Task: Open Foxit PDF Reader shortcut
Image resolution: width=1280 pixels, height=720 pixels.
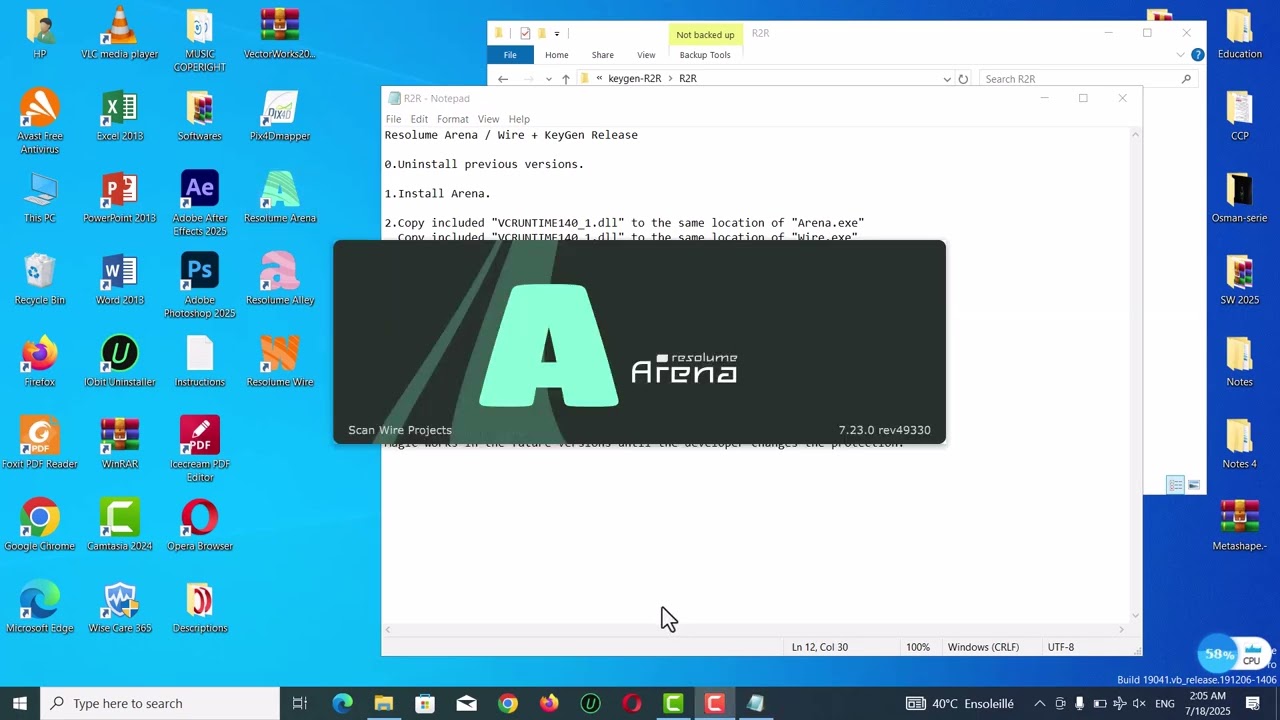Action: pyautogui.click(x=40, y=444)
